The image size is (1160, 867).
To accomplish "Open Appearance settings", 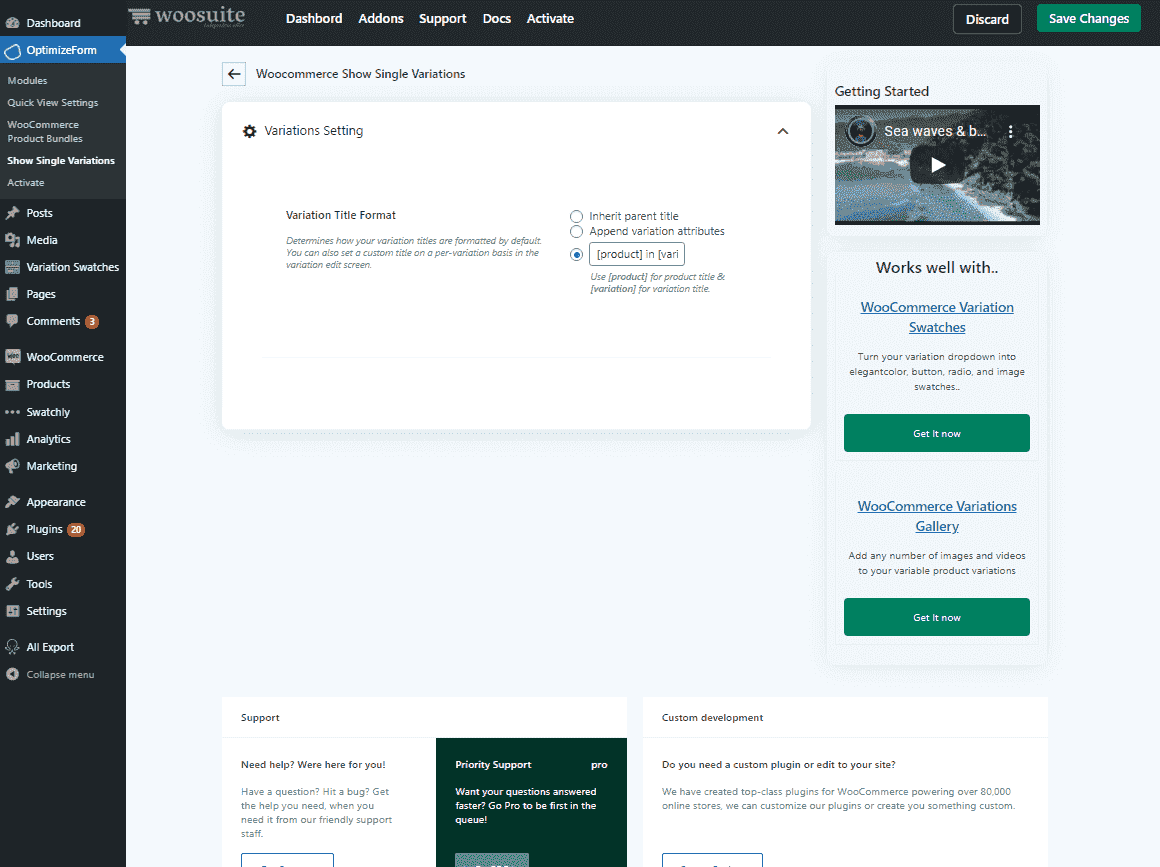I will [55, 502].
